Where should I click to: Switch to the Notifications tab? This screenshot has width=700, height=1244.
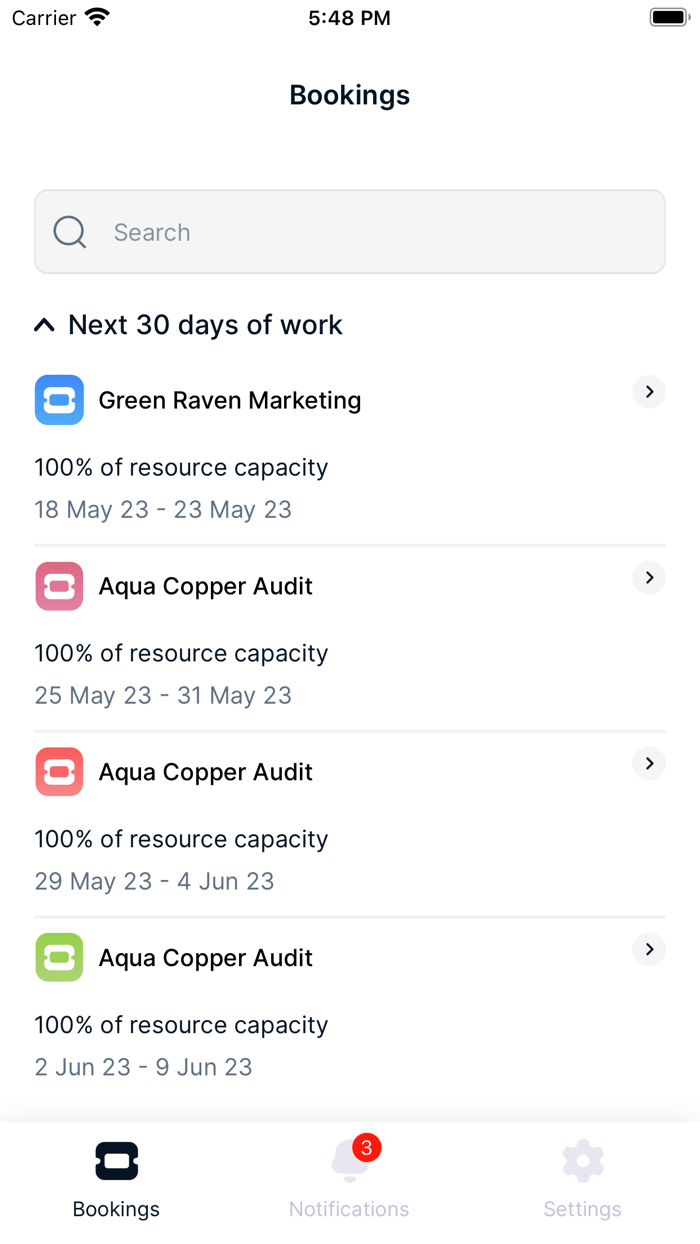(348, 1180)
